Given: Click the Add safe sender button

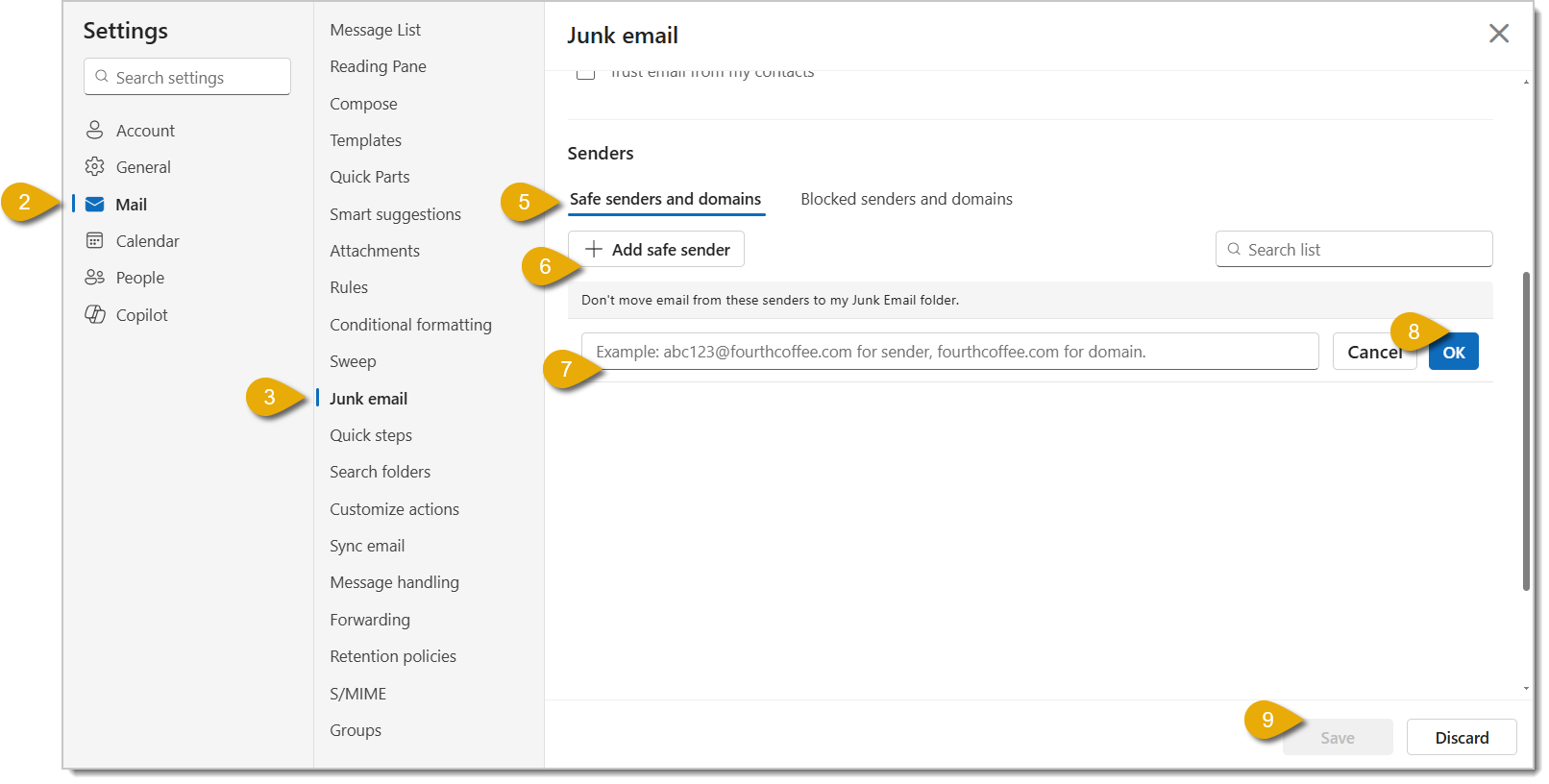Looking at the screenshot, I should coord(656,249).
